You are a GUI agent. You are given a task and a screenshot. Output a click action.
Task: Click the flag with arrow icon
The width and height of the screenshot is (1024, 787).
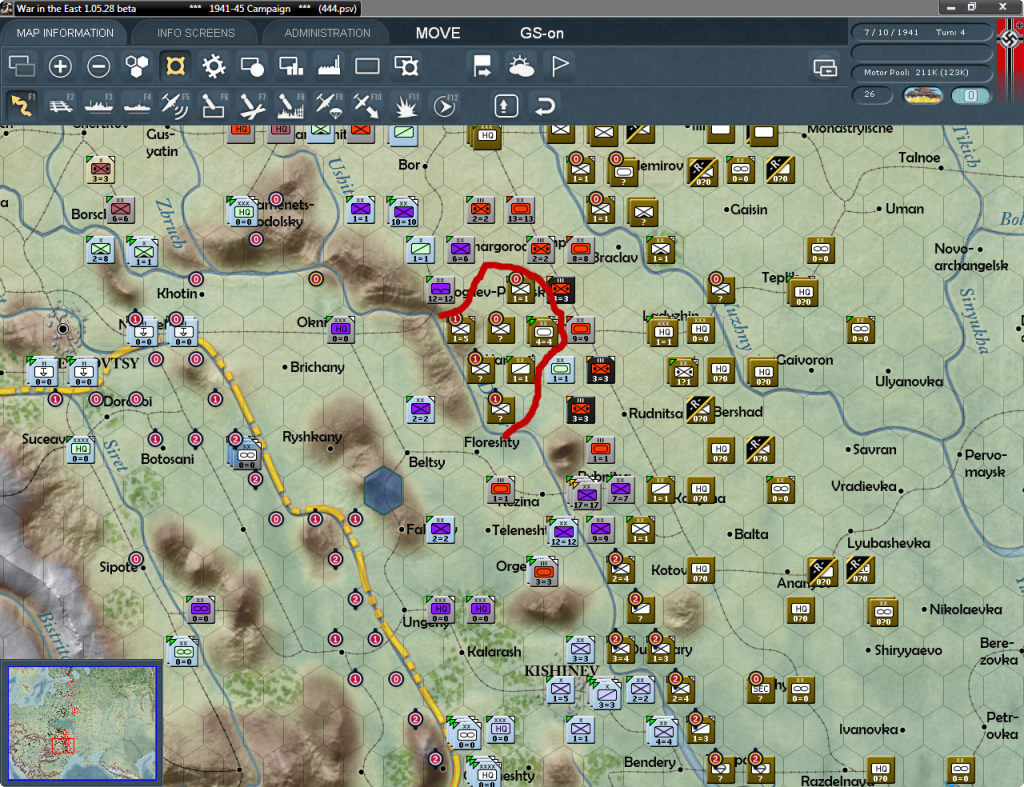tap(482, 66)
